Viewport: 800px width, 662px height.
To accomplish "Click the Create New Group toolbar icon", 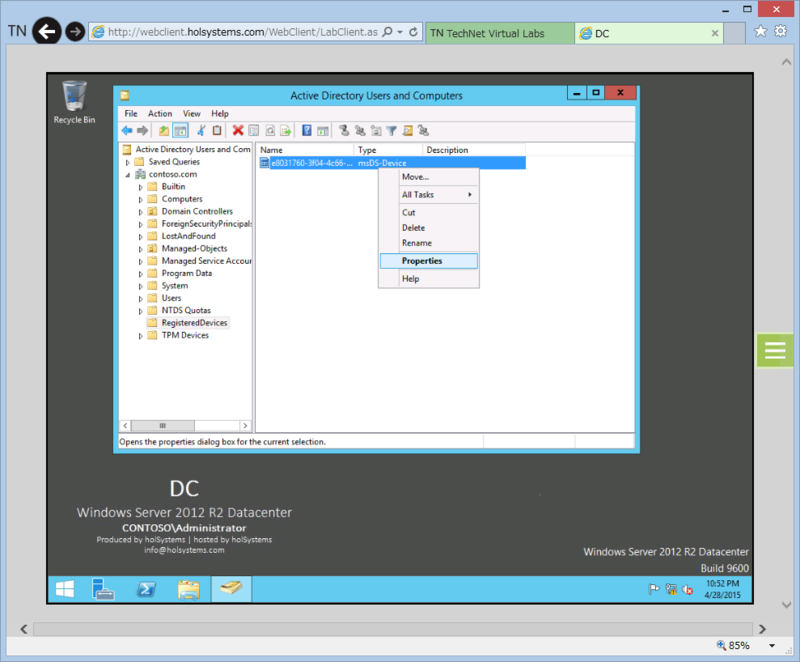I will 360,131.
